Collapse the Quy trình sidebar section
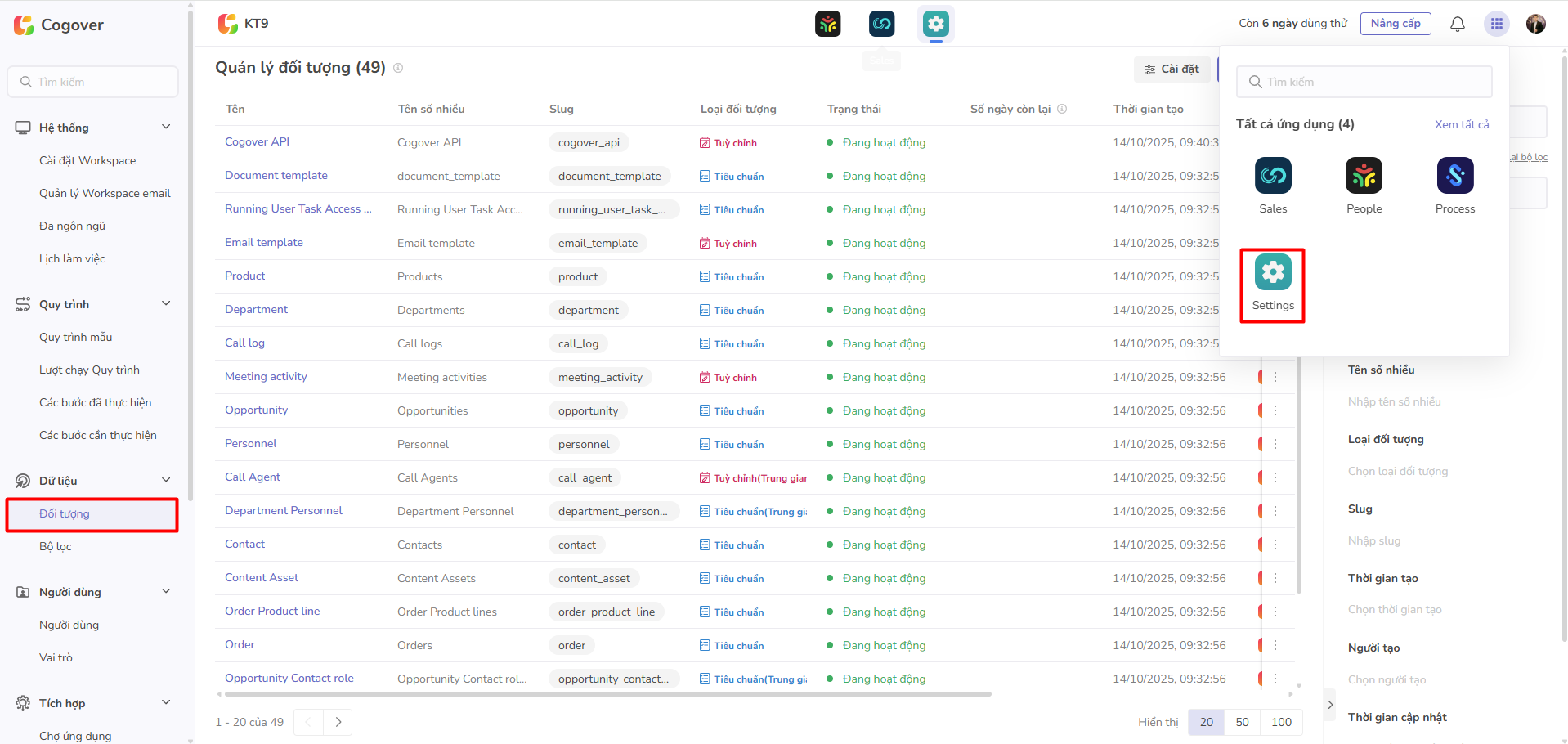The height and width of the screenshot is (744, 1568). pos(166,303)
